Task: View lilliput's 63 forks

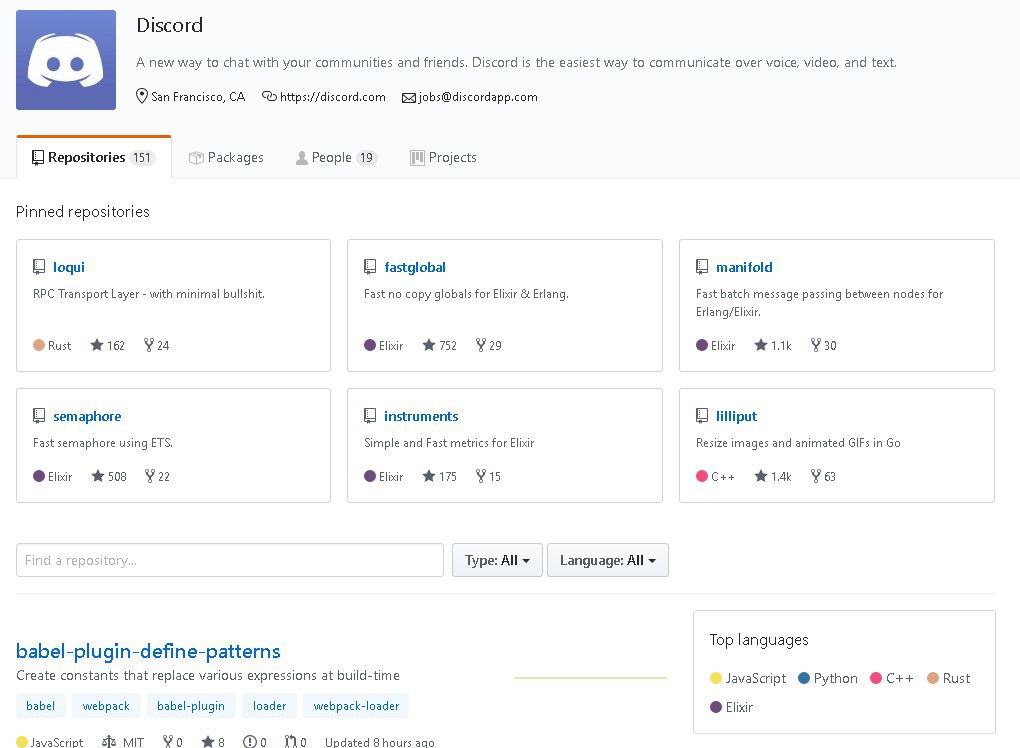Action: (823, 476)
